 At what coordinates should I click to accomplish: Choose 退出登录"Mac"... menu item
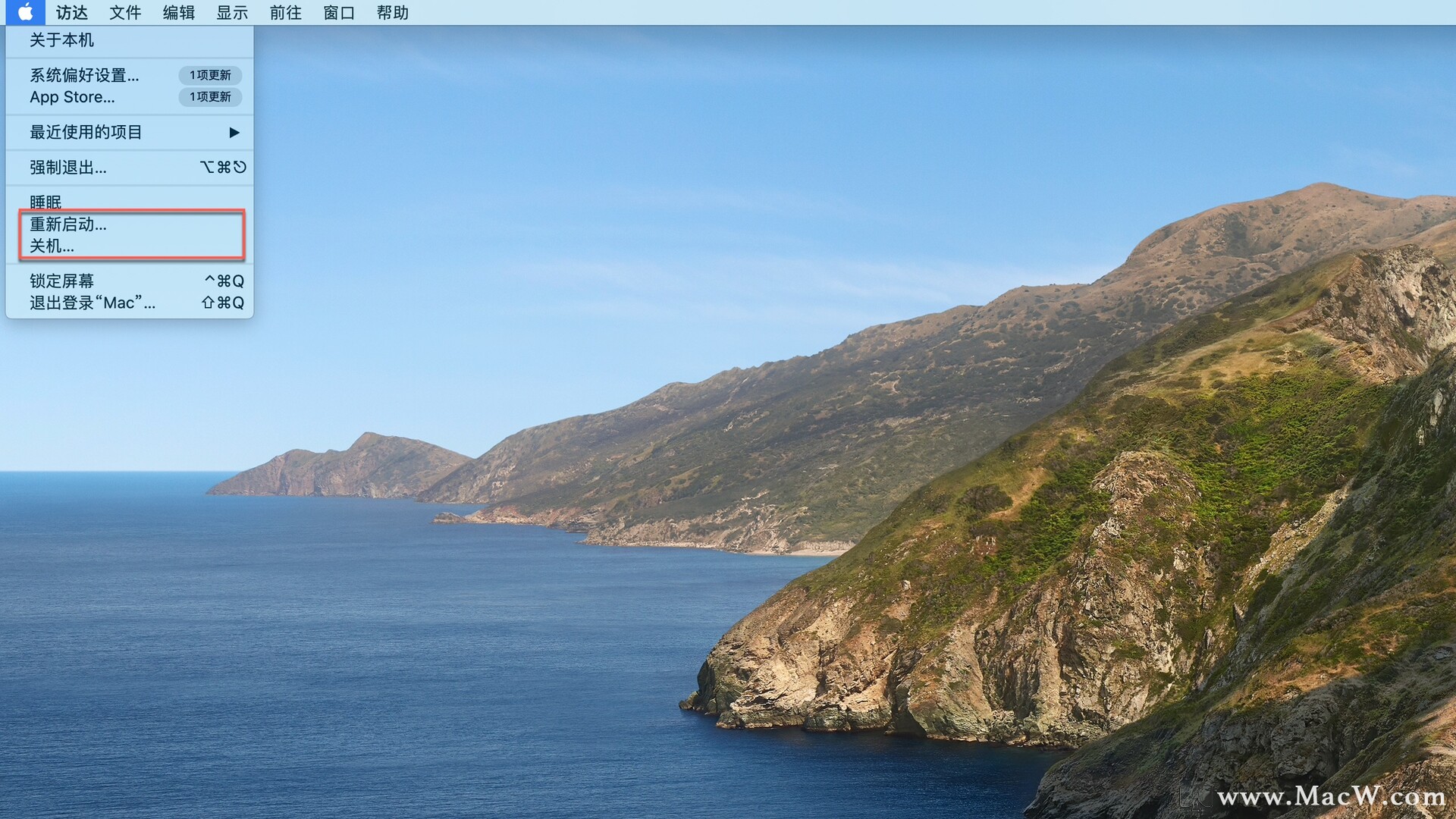[x=93, y=303]
